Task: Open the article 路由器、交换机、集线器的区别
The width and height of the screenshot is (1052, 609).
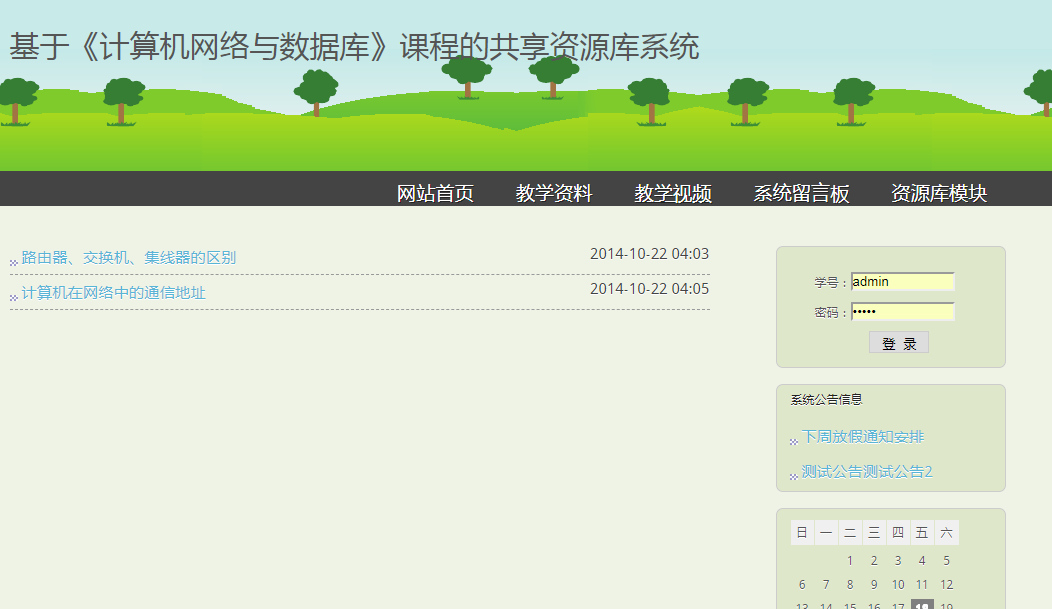Action: [x=128, y=257]
